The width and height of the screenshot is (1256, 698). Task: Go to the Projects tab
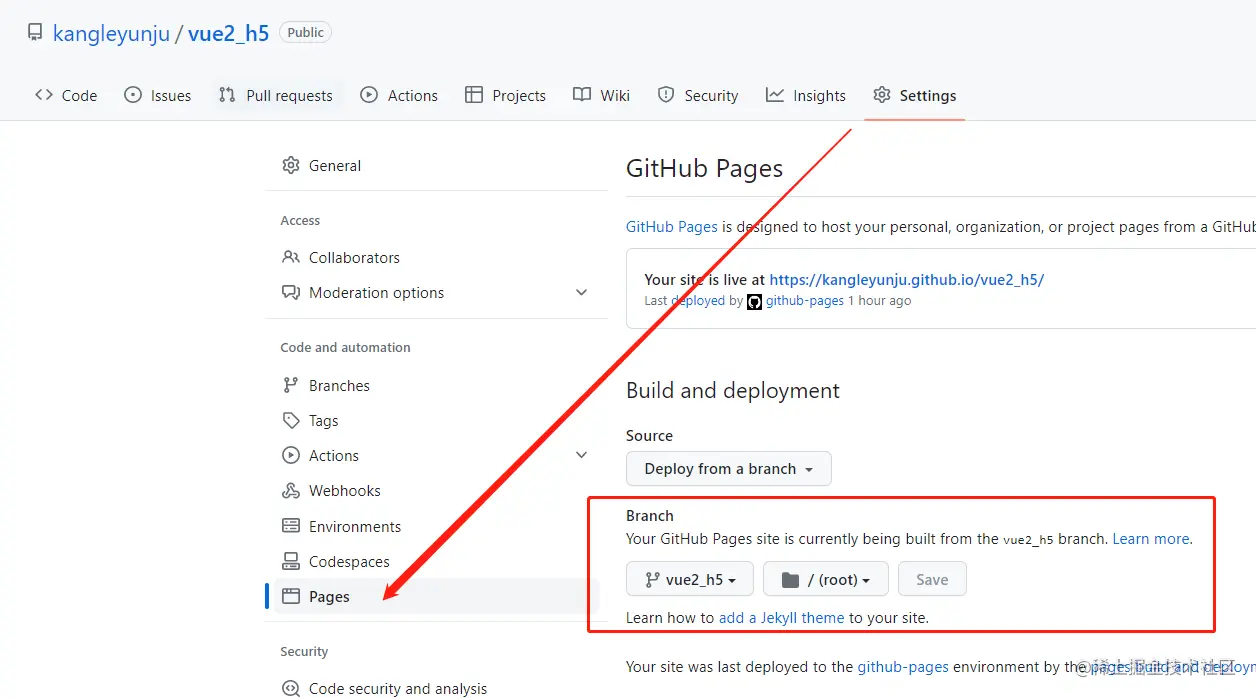[x=506, y=95]
